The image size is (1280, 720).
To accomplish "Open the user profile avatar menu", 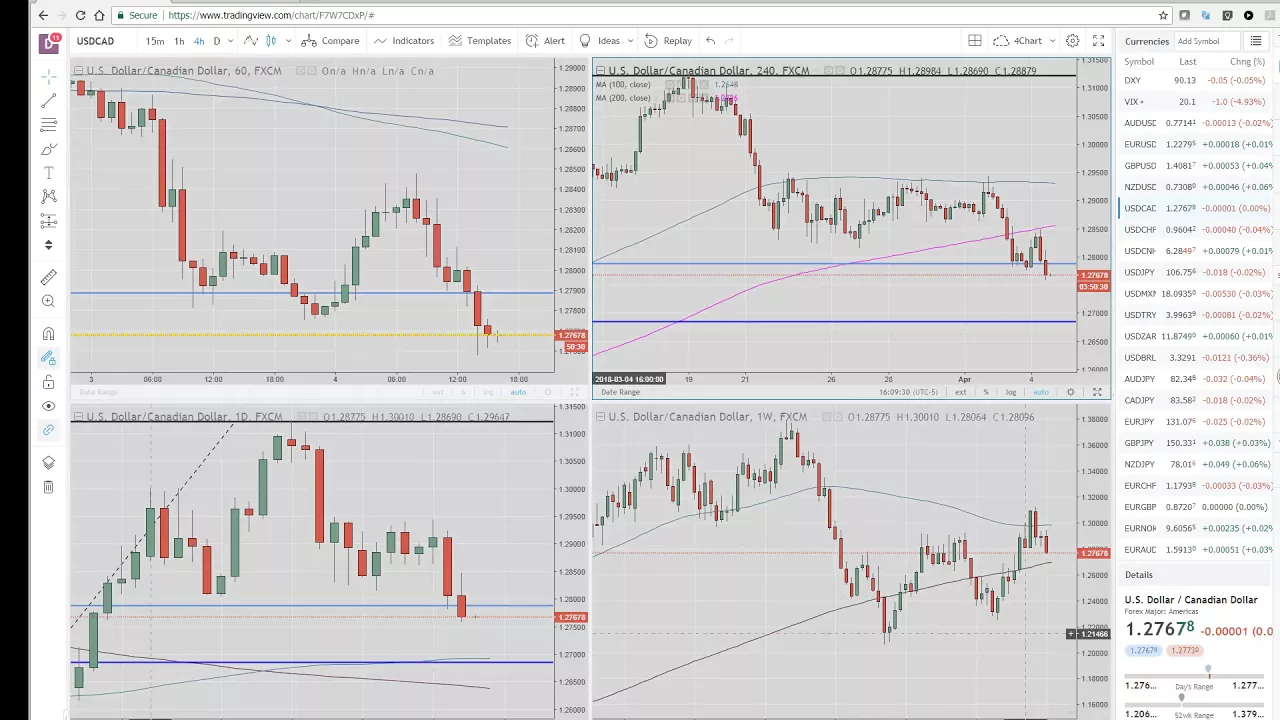I will [x=49, y=42].
